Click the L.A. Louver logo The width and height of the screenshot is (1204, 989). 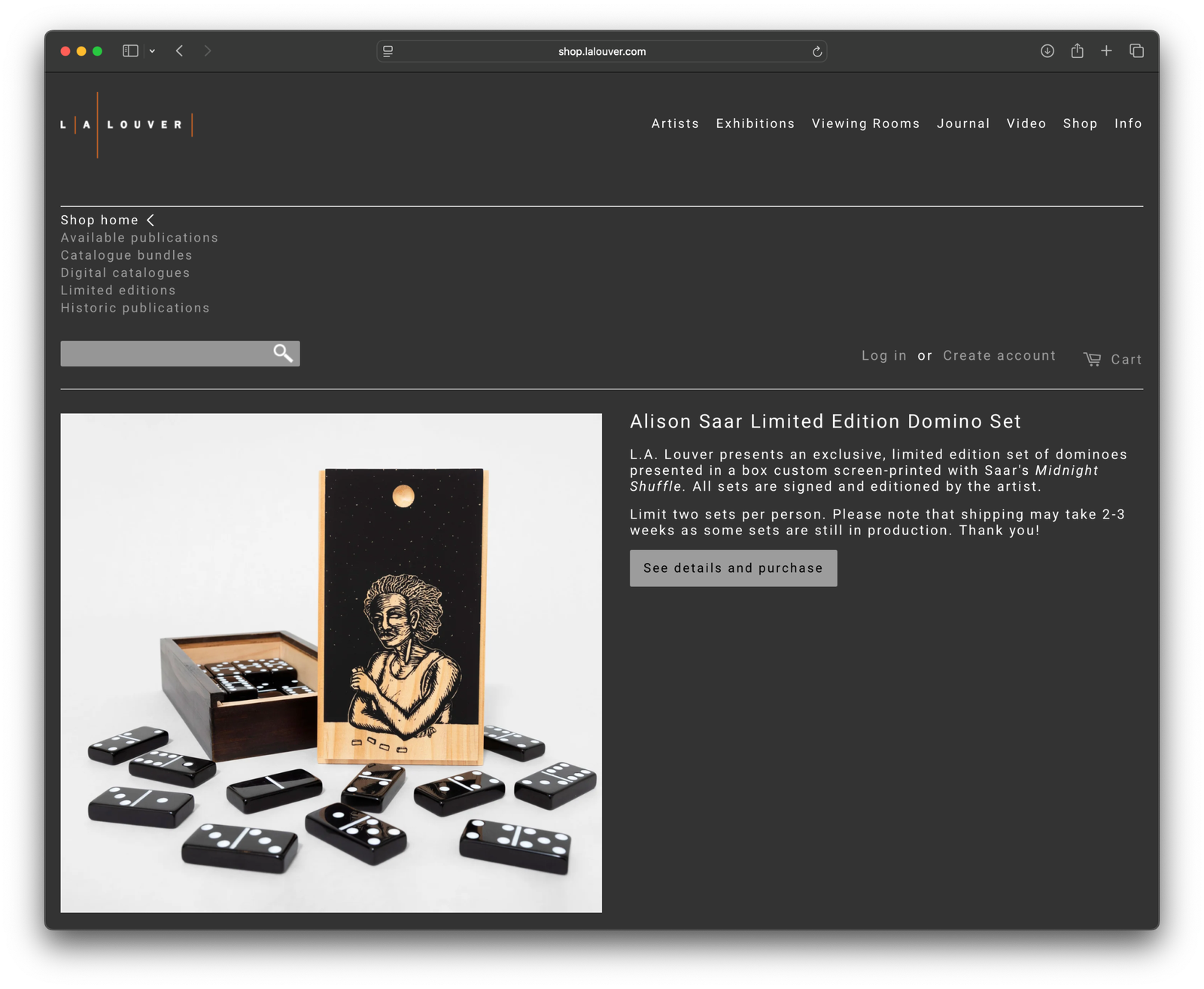click(x=126, y=125)
